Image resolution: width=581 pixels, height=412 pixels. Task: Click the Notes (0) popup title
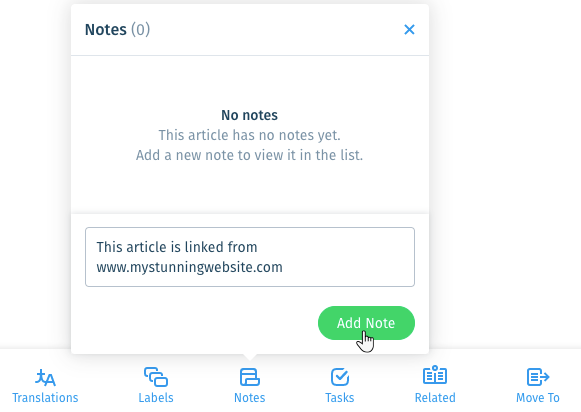[117, 30]
